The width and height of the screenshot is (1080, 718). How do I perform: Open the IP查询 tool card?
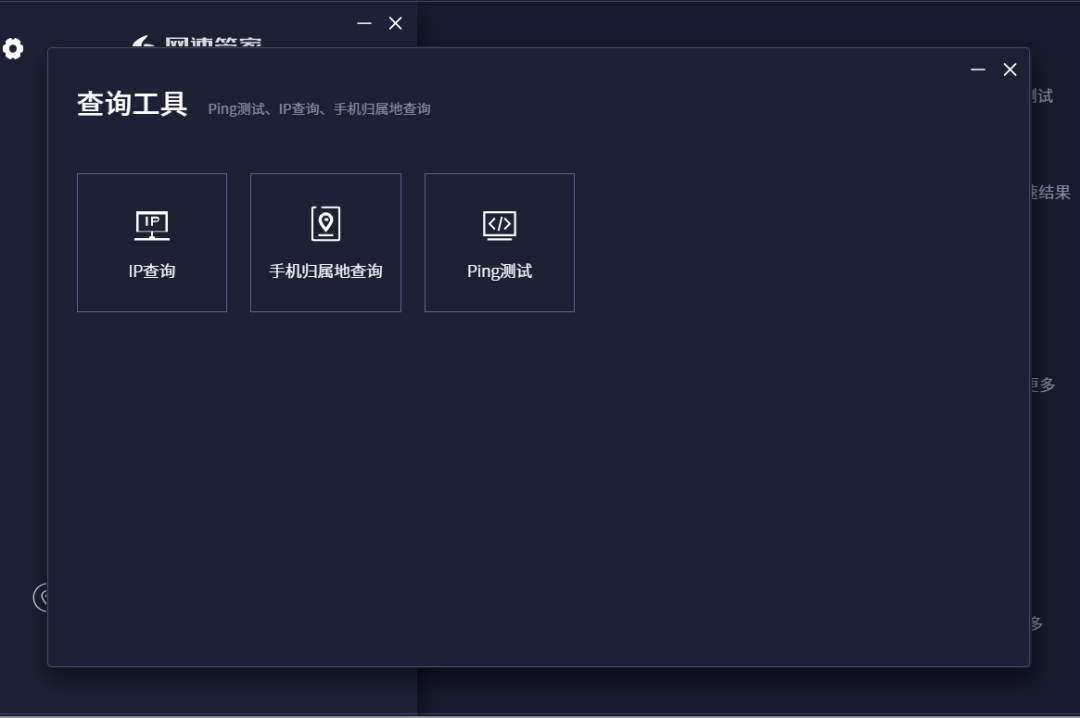point(152,243)
